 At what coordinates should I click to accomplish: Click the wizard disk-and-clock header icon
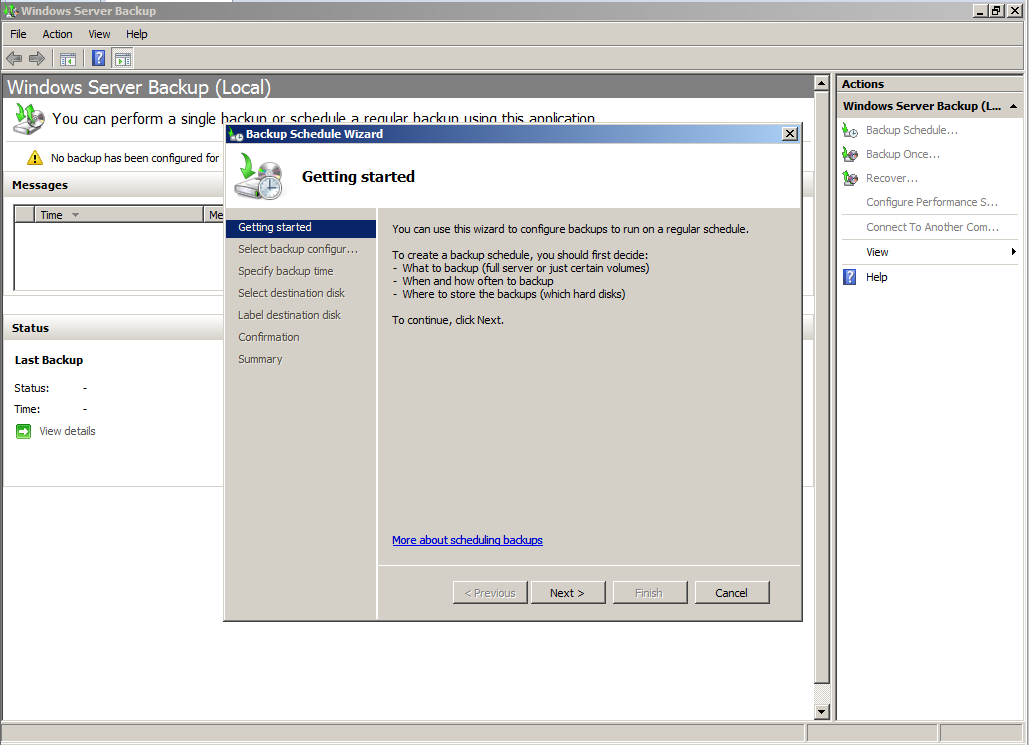click(x=260, y=176)
